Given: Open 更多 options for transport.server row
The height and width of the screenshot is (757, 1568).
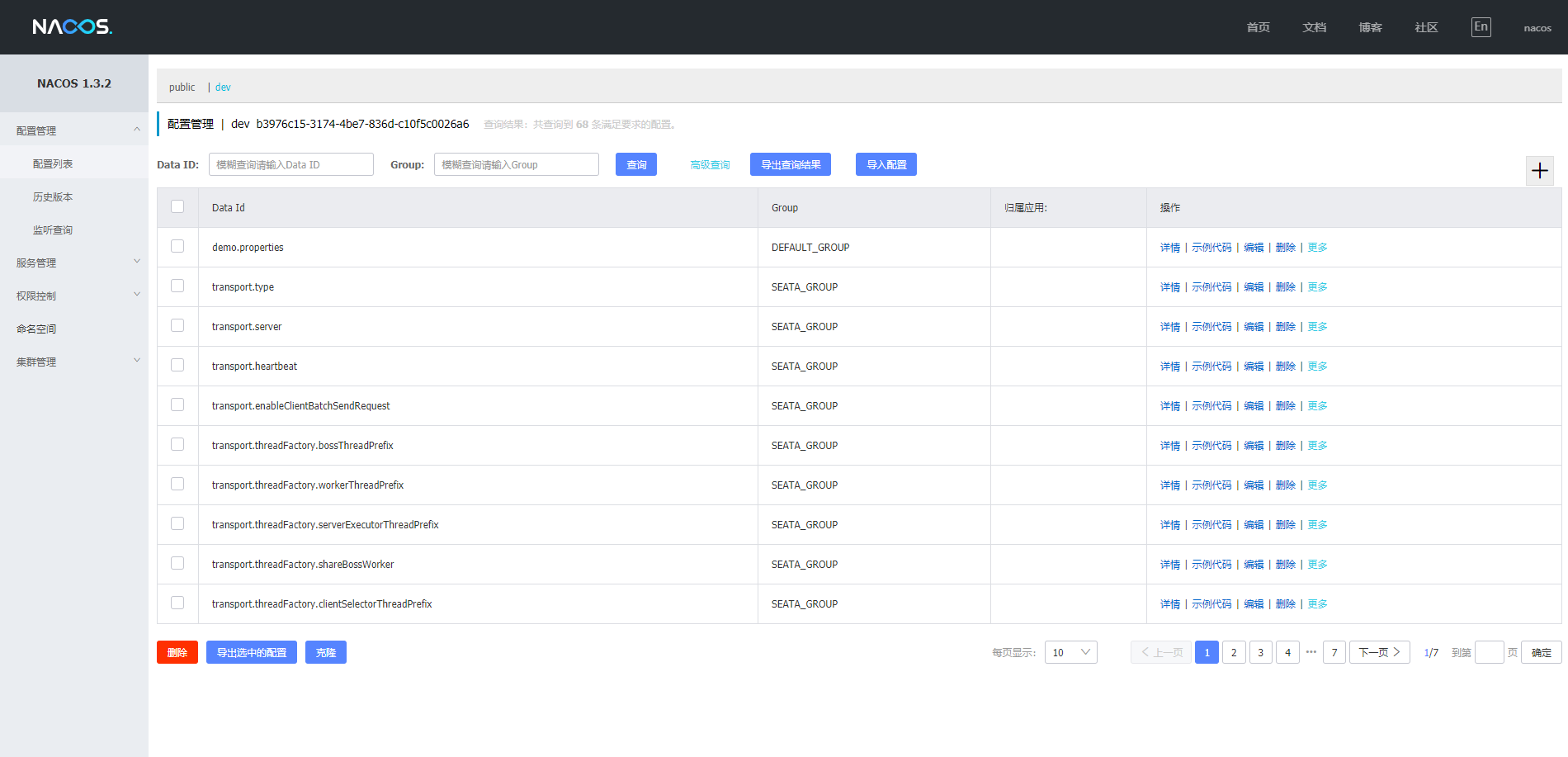Looking at the screenshot, I should 1317,327.
